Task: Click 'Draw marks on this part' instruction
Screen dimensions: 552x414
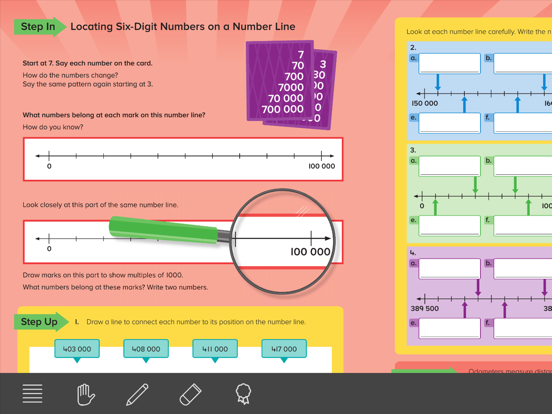Action: point(103,275)
